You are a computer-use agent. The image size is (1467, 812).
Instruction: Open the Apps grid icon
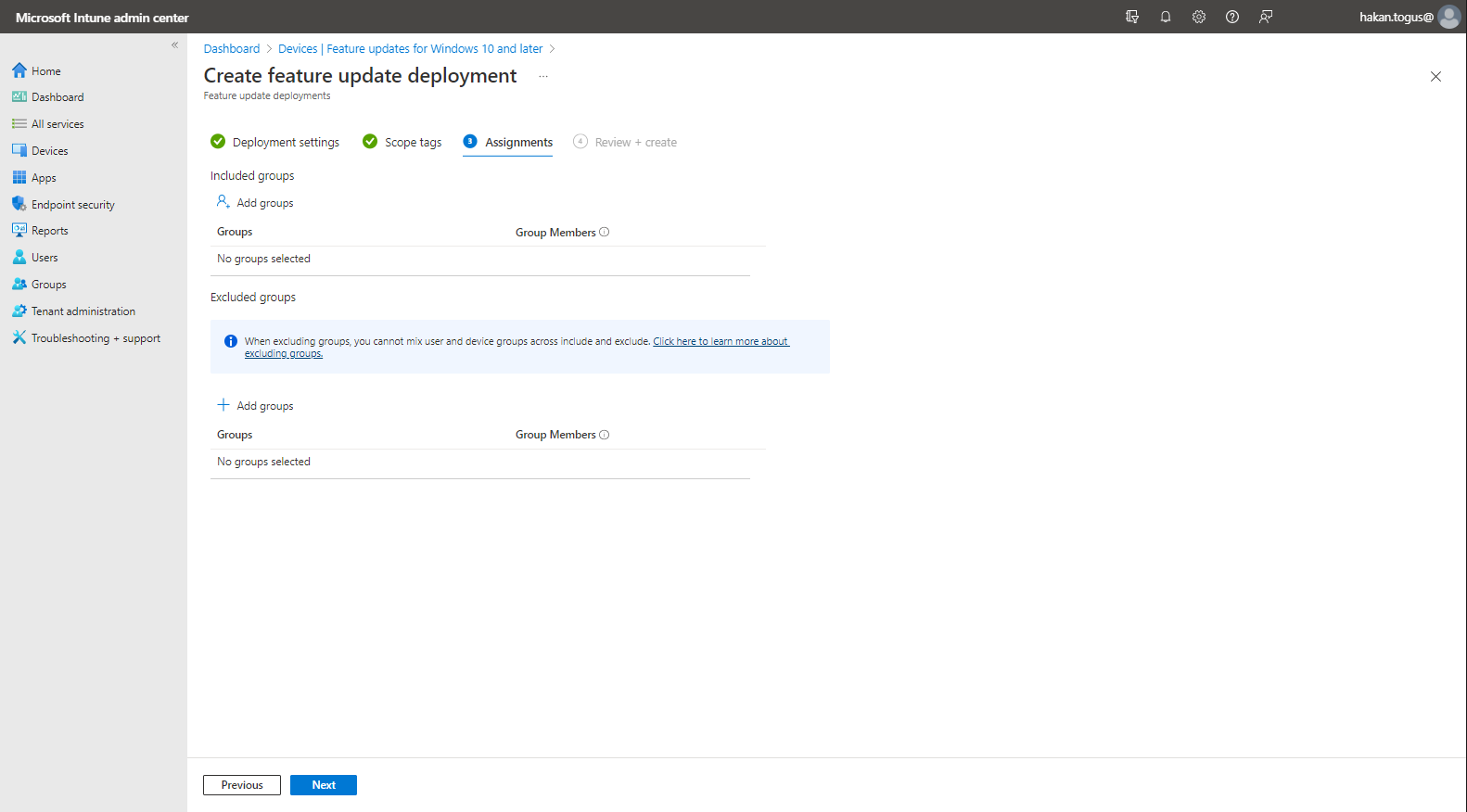tap(19, 177)
